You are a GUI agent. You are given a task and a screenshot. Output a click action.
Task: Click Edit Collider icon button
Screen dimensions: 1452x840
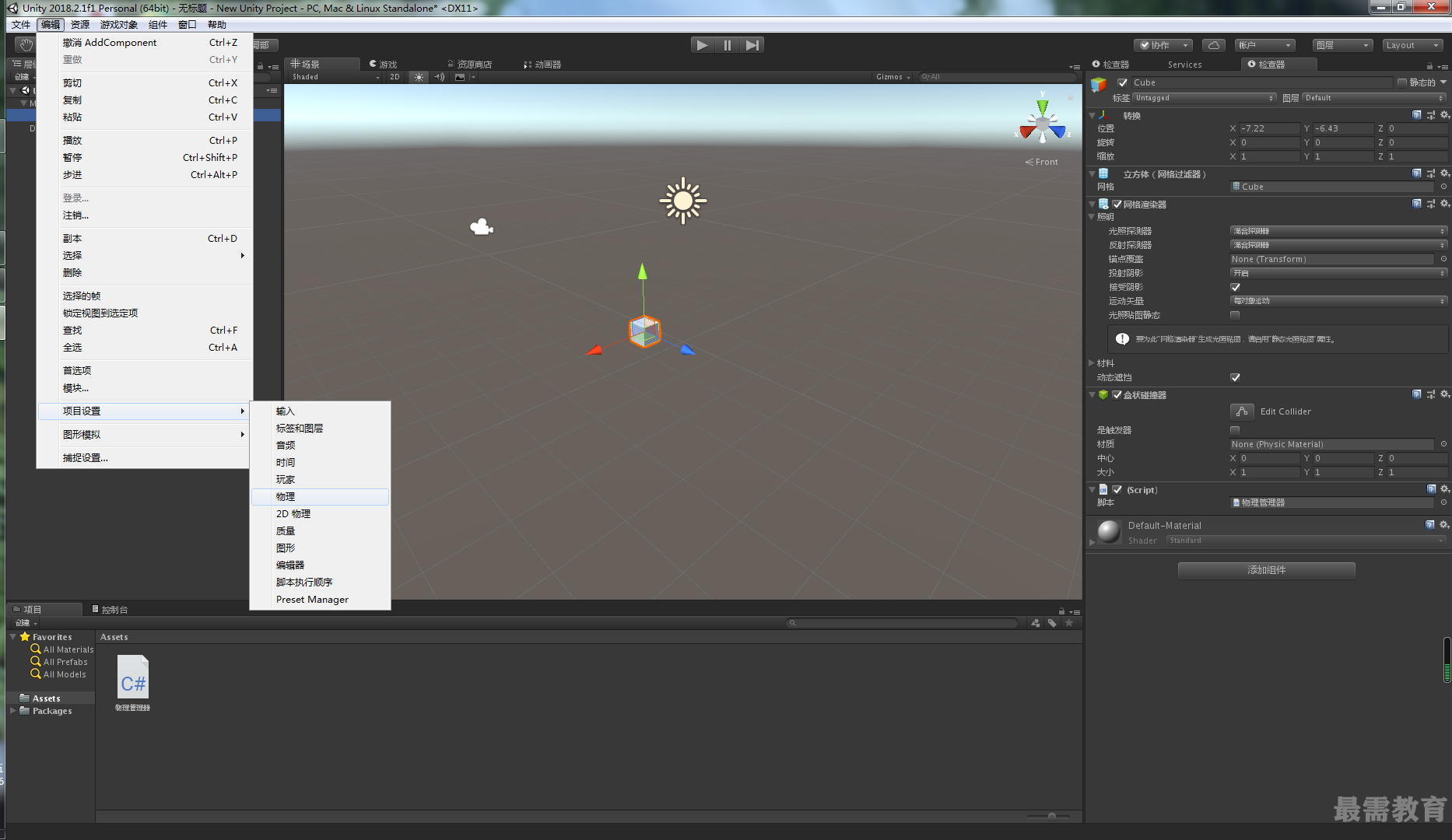1241,411
